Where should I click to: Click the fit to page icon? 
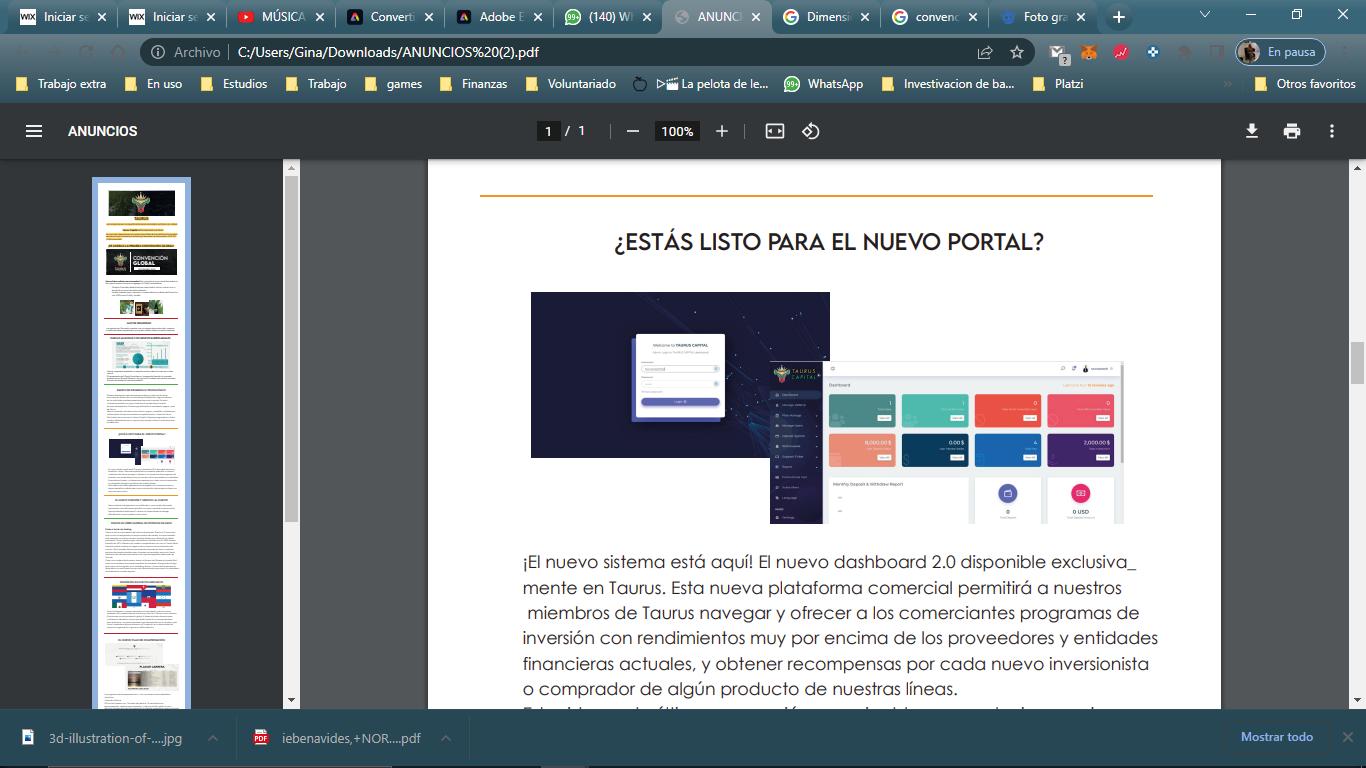point(775,131)
